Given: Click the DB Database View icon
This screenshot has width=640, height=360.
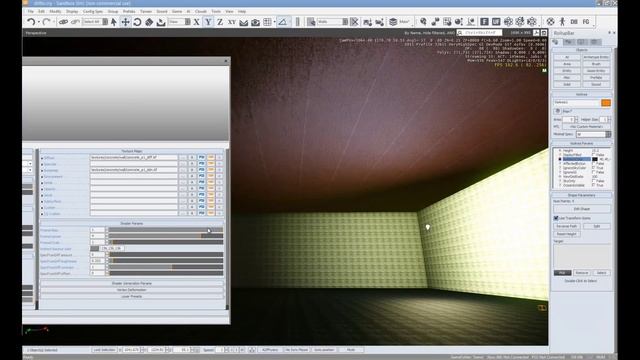Looking at the screenshot, I should click(x=574, y=22).
